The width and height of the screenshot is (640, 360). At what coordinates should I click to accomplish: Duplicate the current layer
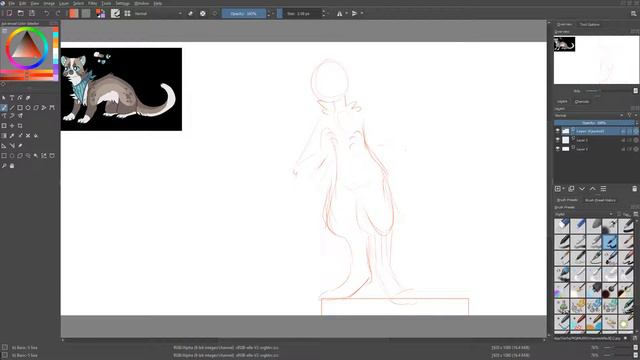point(571,189)
